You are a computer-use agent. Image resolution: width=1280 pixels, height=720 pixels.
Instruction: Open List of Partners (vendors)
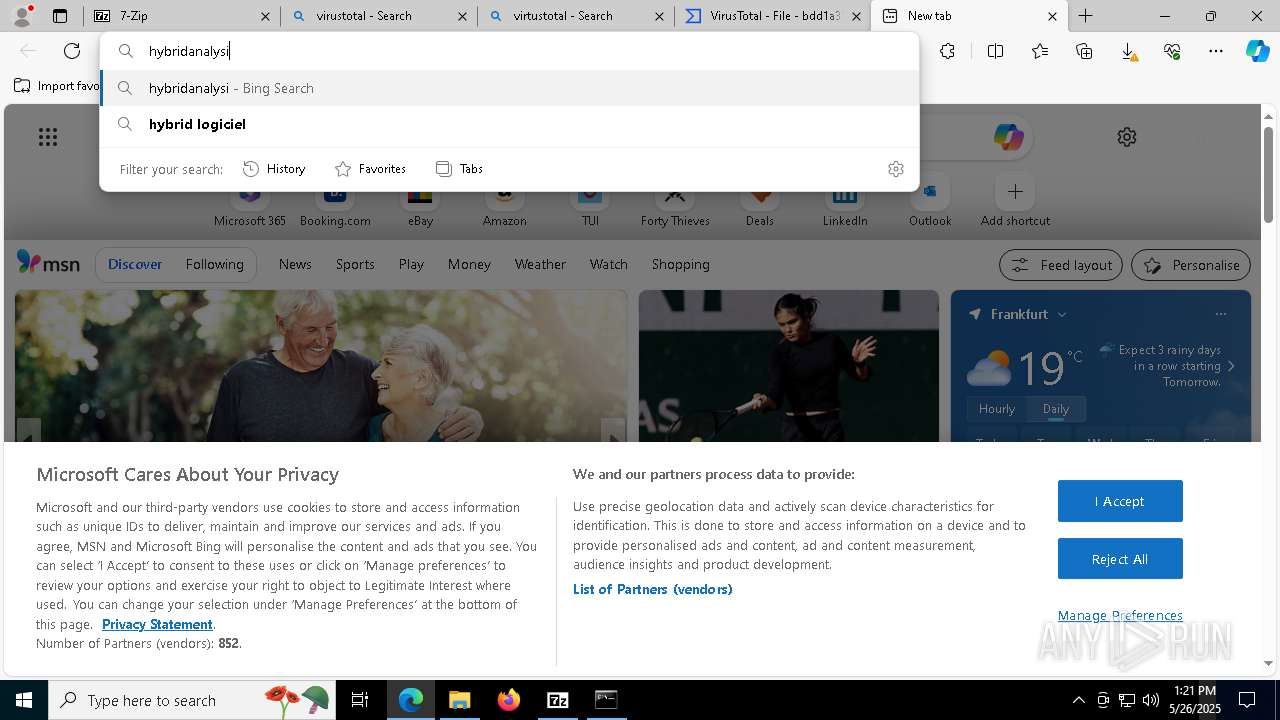pyautogui.click(x=653, y=589)
